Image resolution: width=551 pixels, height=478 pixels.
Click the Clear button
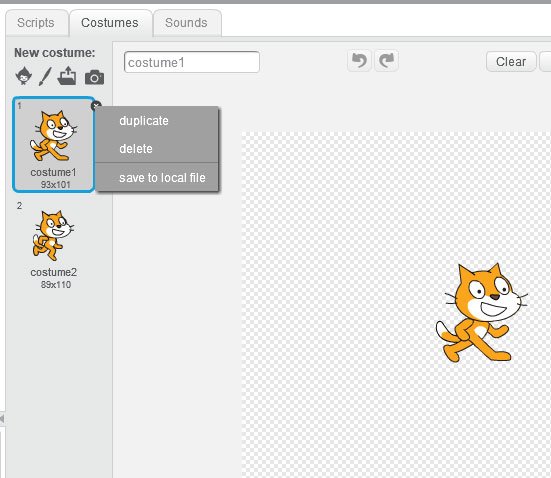pyautogui.click(x=511, y=62)
